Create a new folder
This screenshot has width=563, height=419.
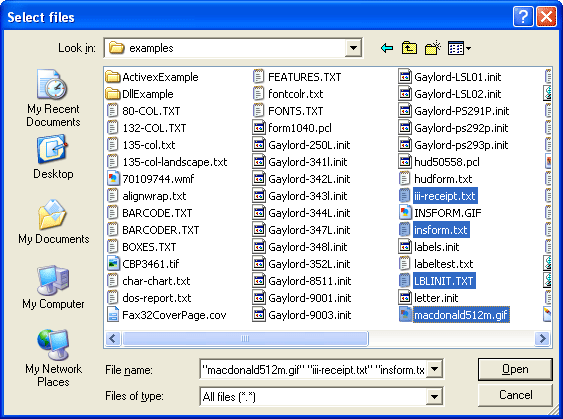tap(432, 48)
